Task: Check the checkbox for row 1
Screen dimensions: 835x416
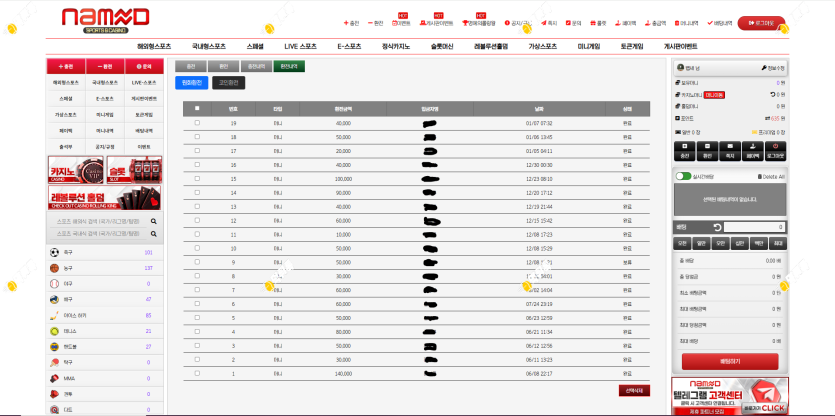Action: 197,373
